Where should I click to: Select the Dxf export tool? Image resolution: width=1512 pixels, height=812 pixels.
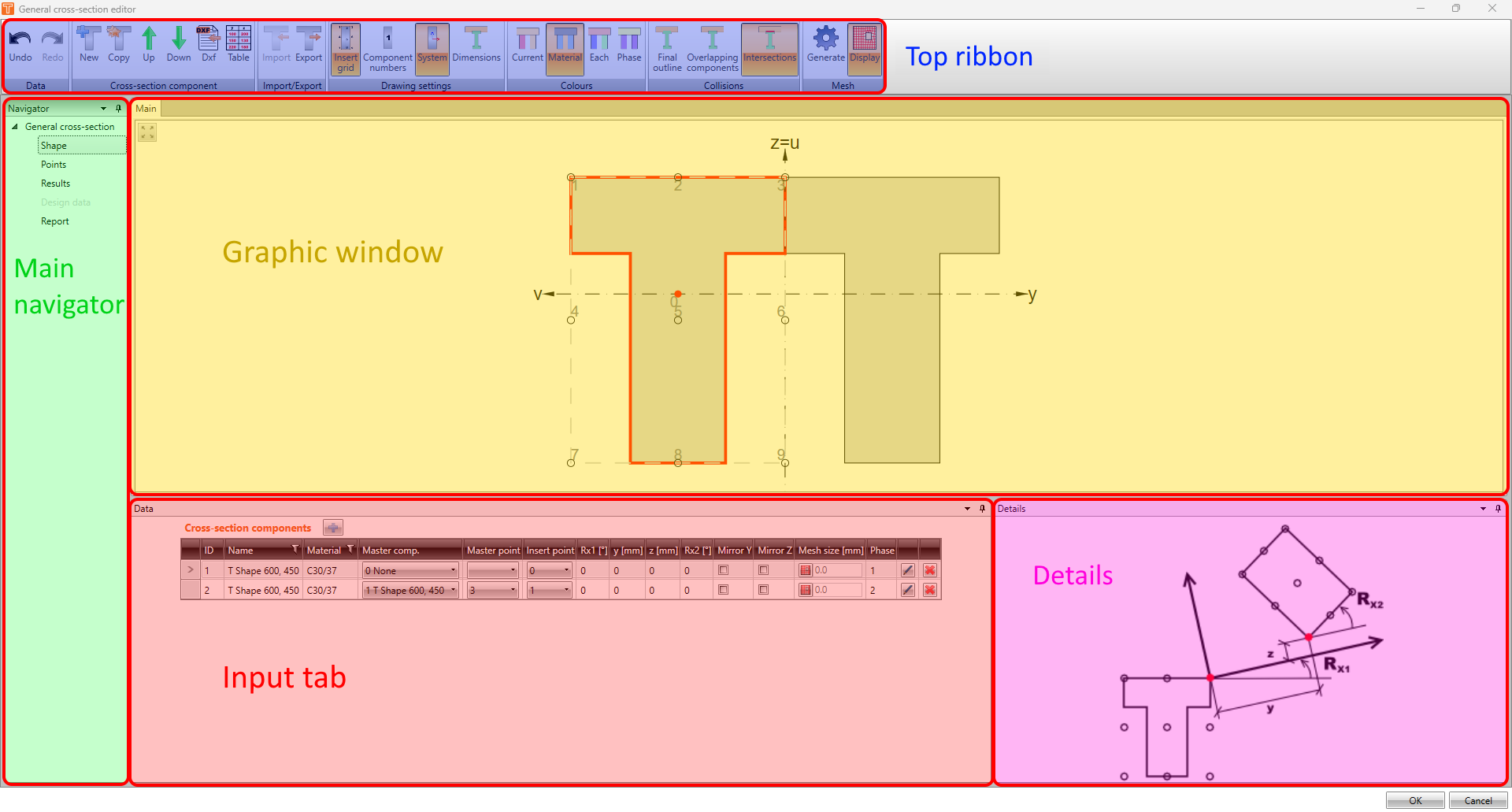(208, 45)
